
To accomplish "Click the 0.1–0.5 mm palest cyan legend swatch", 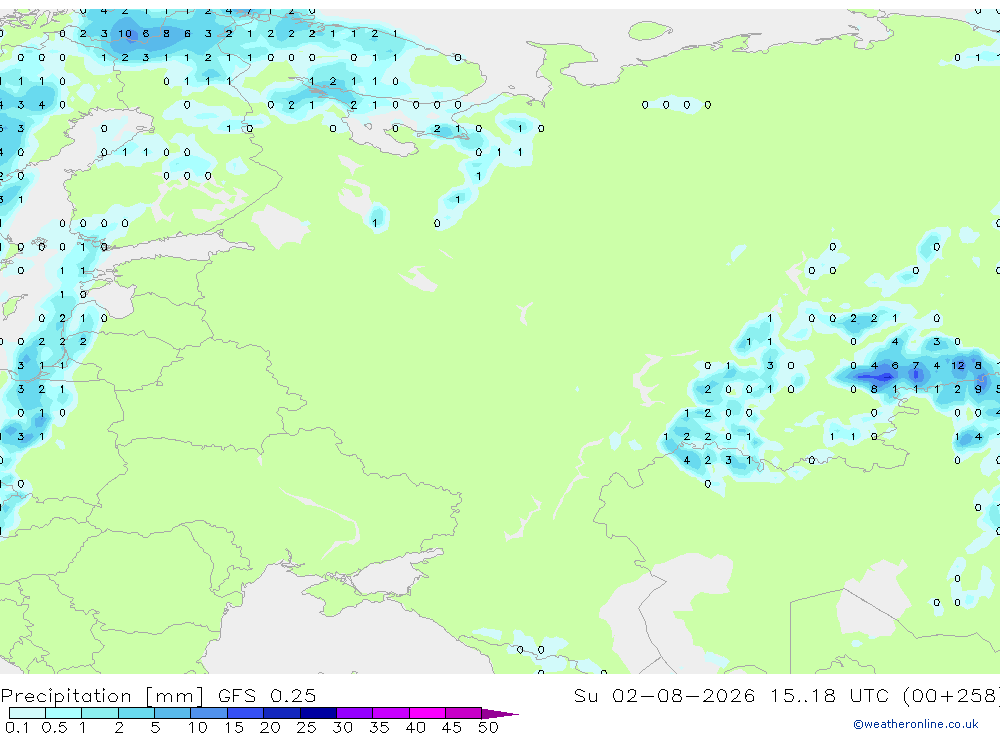I will [27, 713].
